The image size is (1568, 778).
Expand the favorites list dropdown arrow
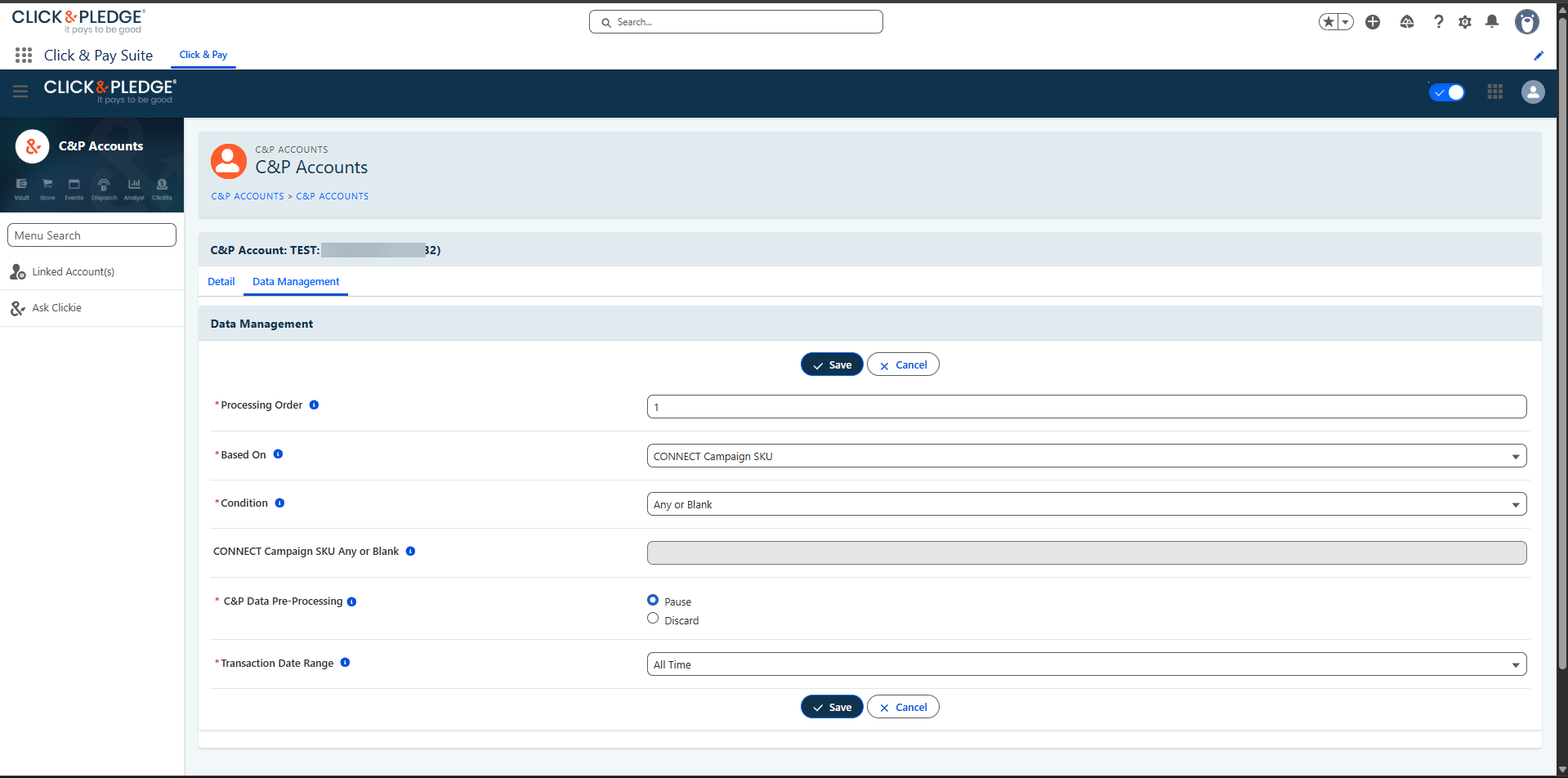1345,22
